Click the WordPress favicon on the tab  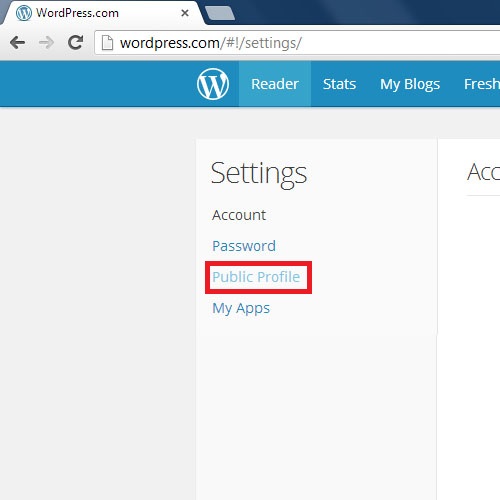click(24, 13)
